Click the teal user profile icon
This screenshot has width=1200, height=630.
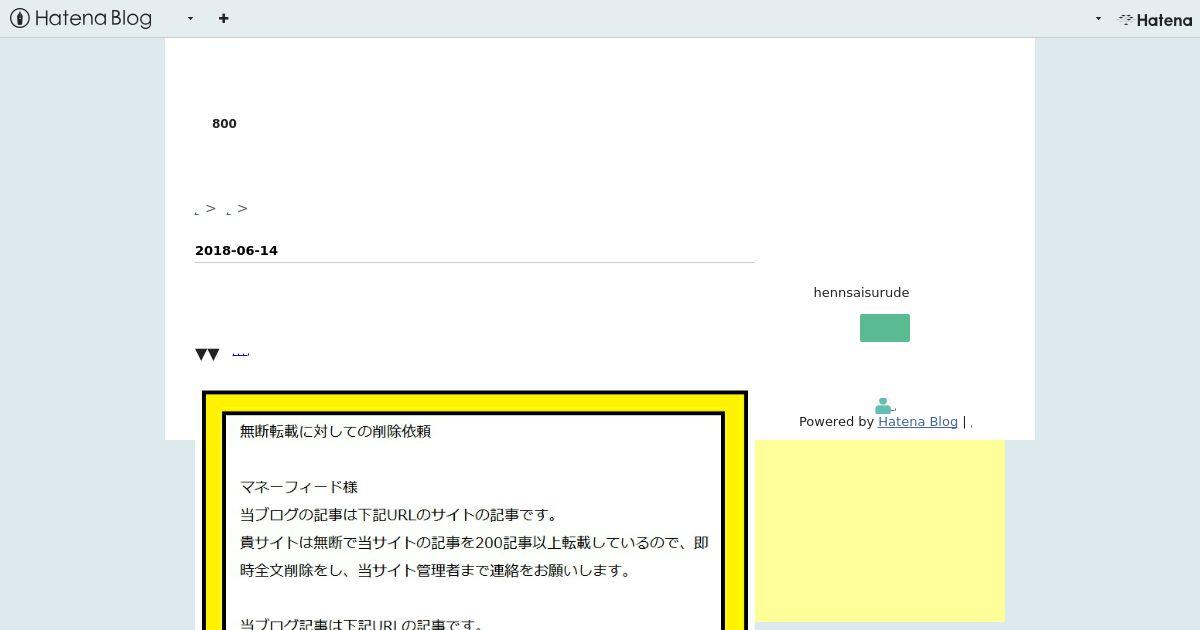(883, 406)
